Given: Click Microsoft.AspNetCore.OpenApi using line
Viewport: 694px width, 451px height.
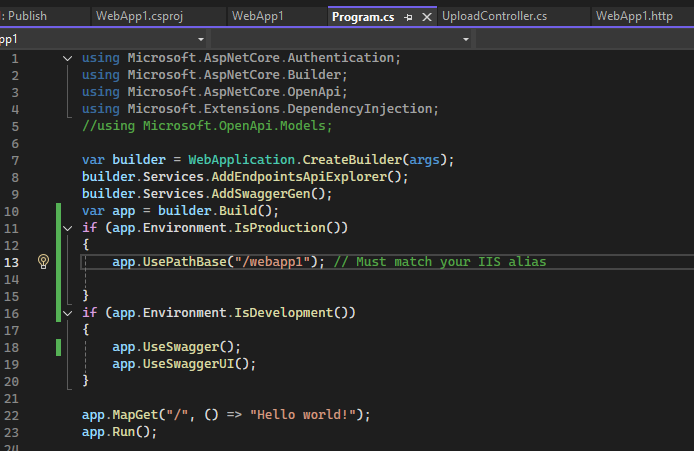Looking at the screenshot, I should tap(215, 92).
